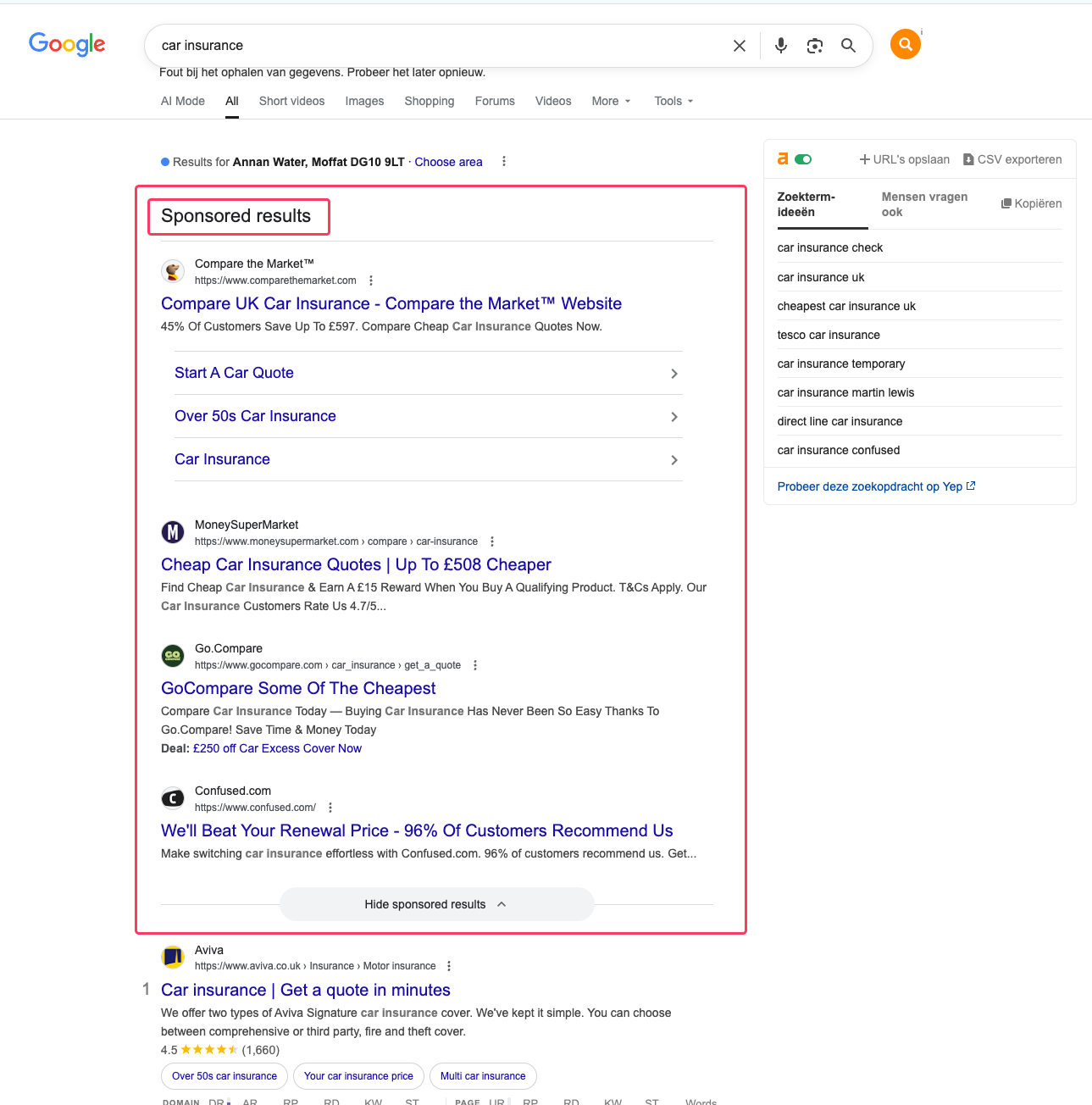Activate voice search with the microphone icon
1092x1105 pixels.
click(779, 45)
